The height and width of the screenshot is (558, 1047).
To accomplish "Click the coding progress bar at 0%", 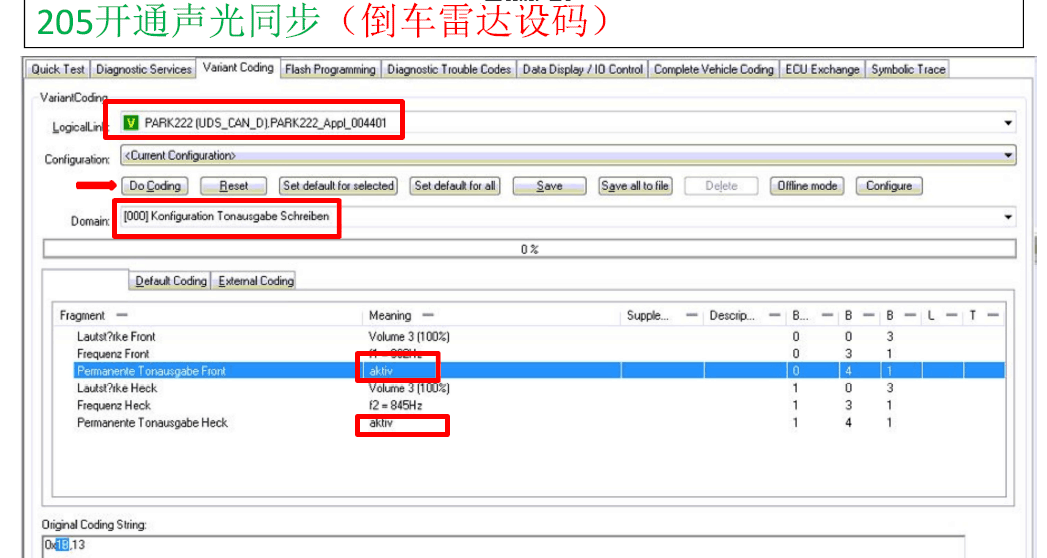I will pos(529,249).
